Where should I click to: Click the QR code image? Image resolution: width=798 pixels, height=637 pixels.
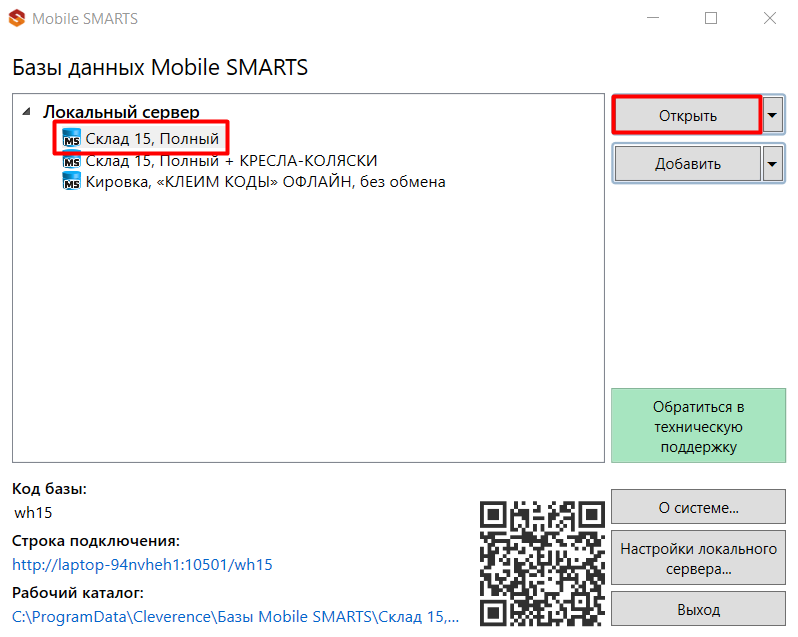[542, 563]
